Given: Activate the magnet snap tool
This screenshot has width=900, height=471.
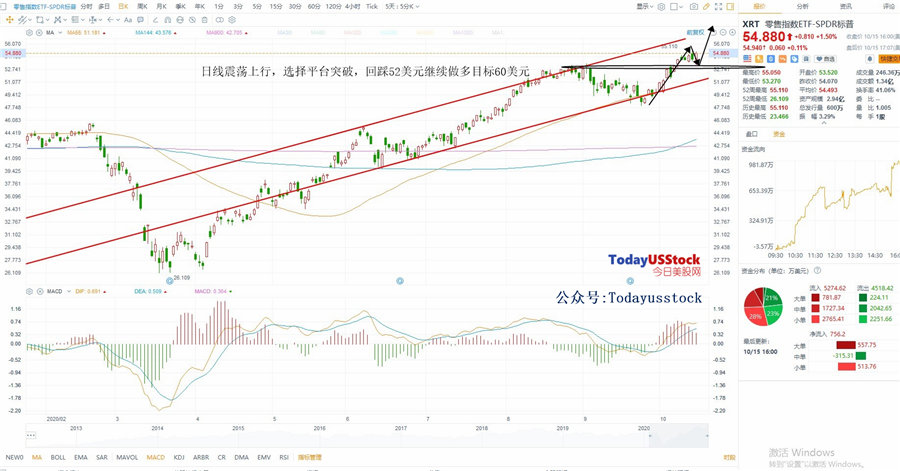Looking at the screenshot, I should 168,20.
